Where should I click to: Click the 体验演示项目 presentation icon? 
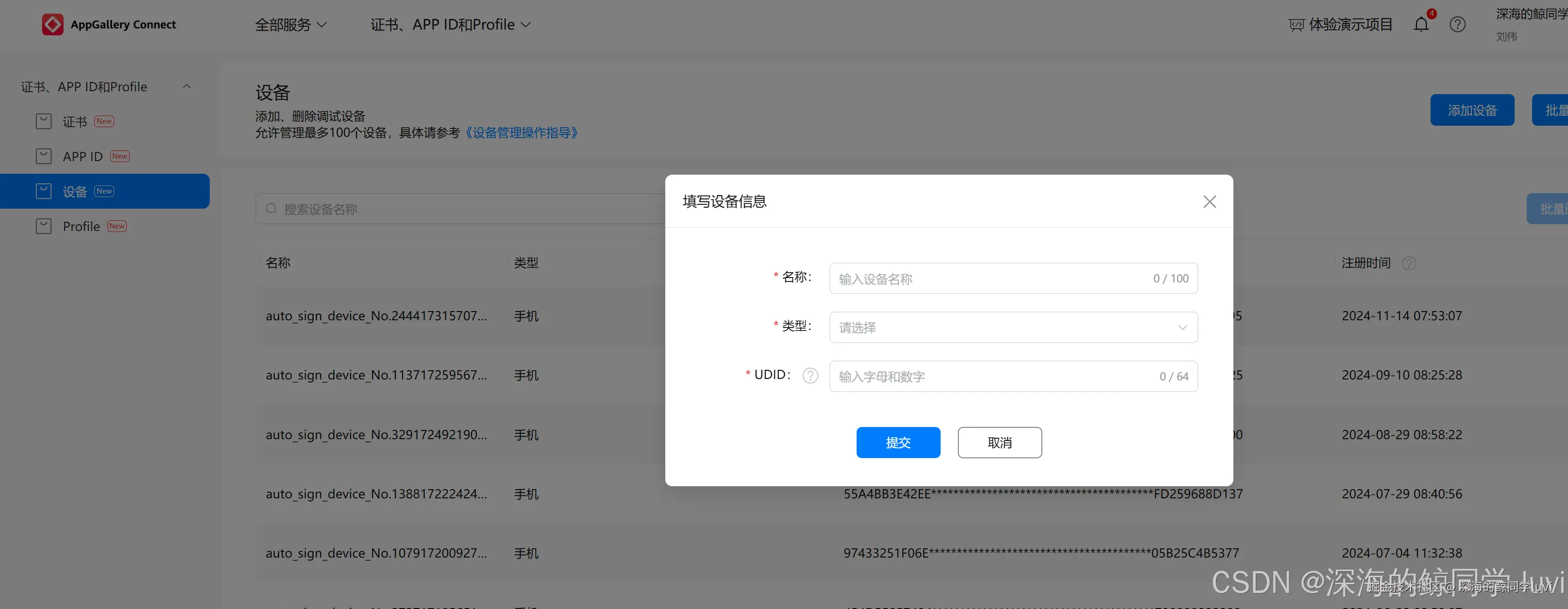[1296, 25]
